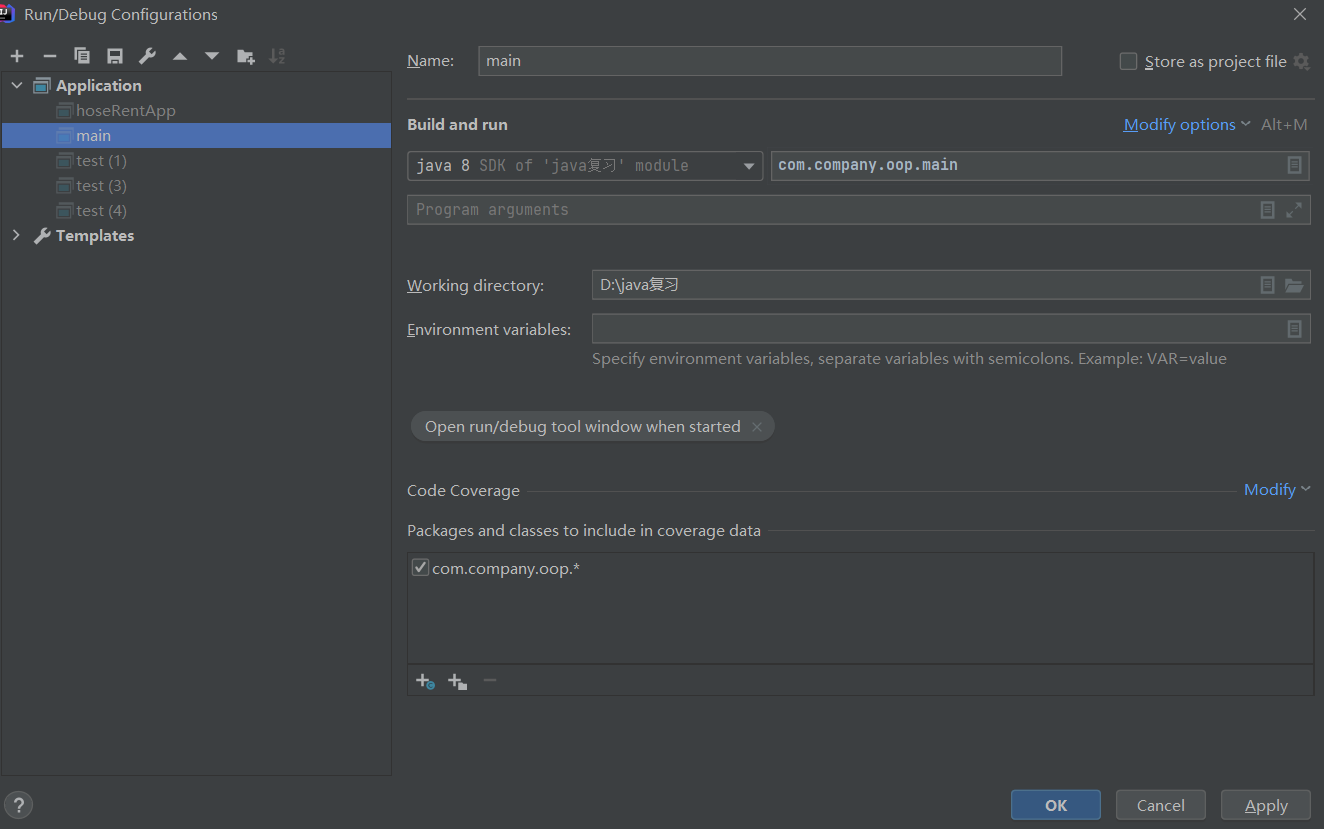Browse working directory with folder icon

pos(1294,286)
